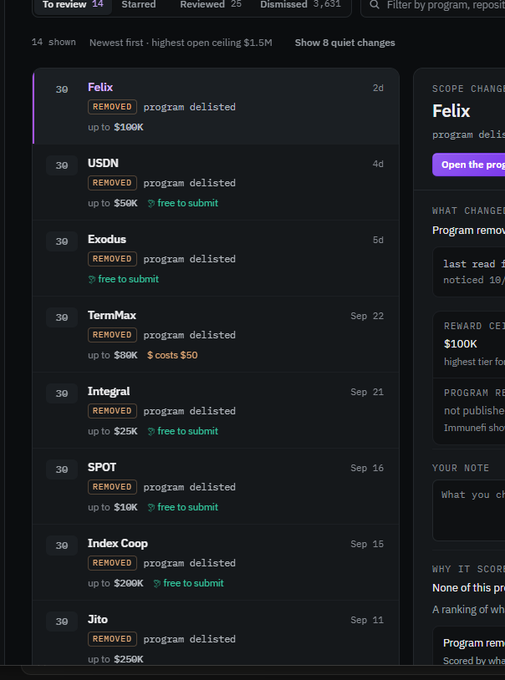Image resolution: width=505 pixels, height=680 pixels.
Task: Click the free to submit icon on Integral
Action: pyautogui.click(x=151, y=432)
